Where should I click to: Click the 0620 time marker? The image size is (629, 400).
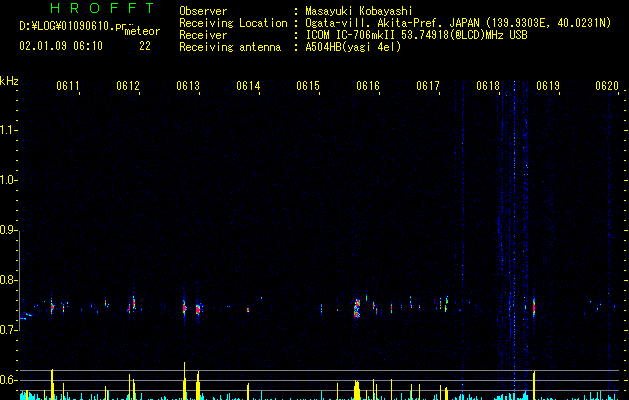pos(607,85)
